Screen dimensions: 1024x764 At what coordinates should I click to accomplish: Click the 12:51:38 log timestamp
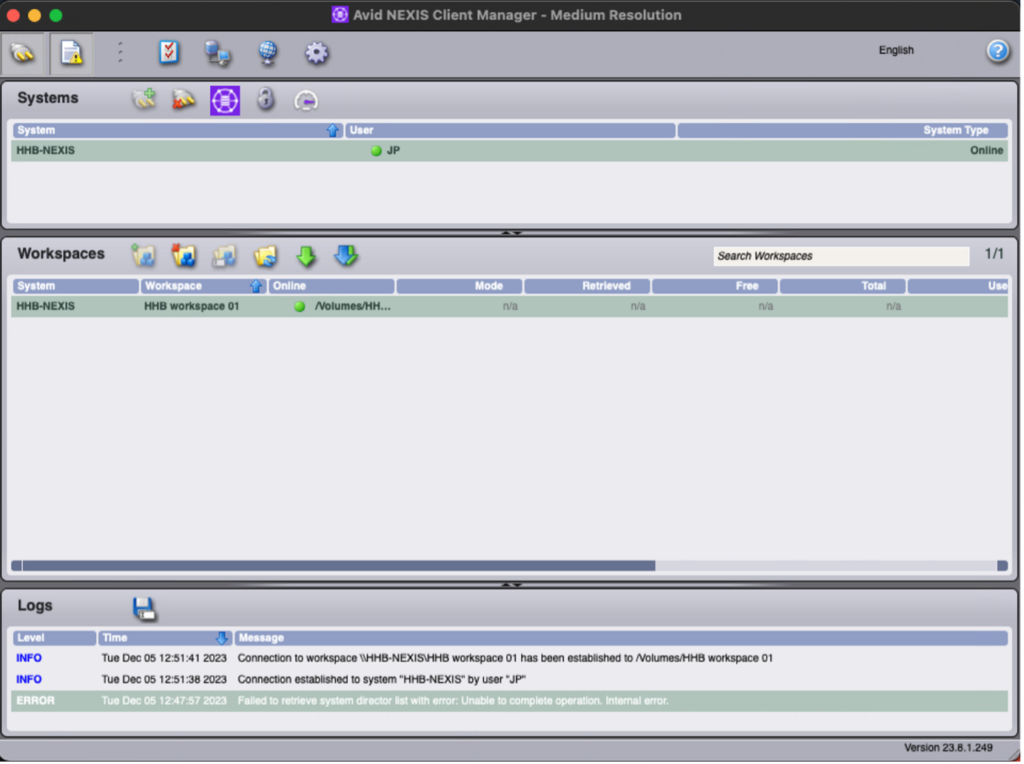coord(164,680)
